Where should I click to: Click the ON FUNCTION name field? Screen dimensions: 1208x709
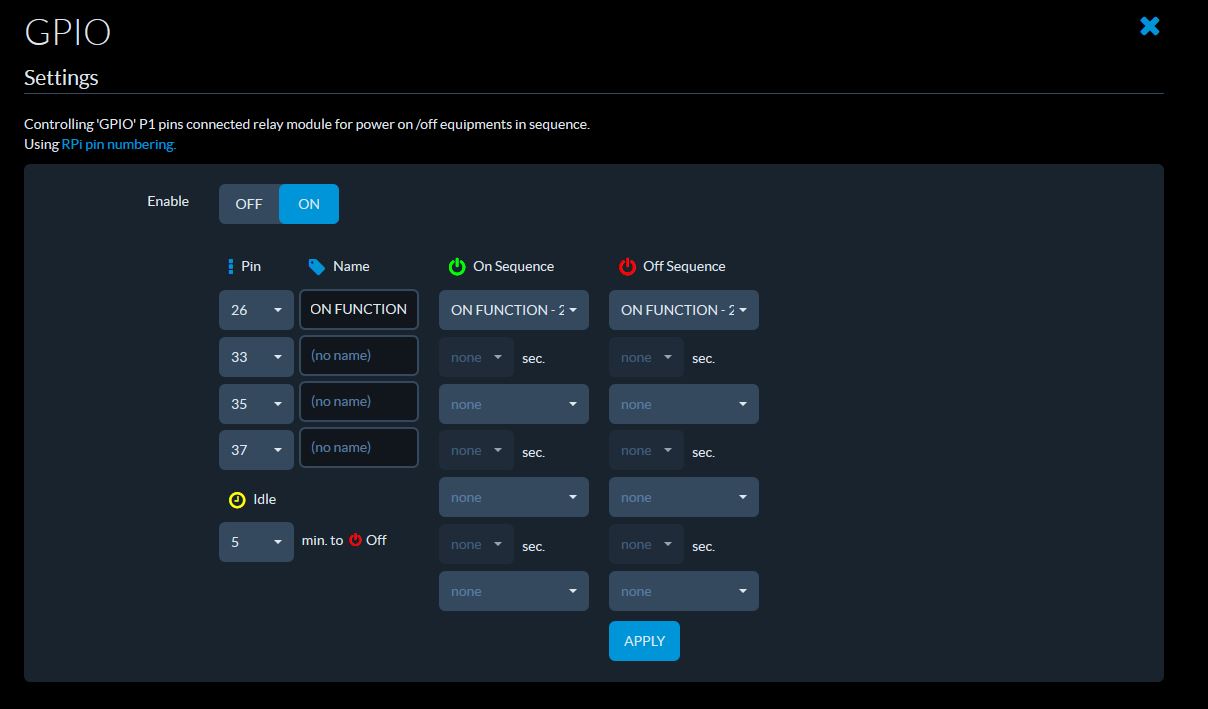point(358,310)
